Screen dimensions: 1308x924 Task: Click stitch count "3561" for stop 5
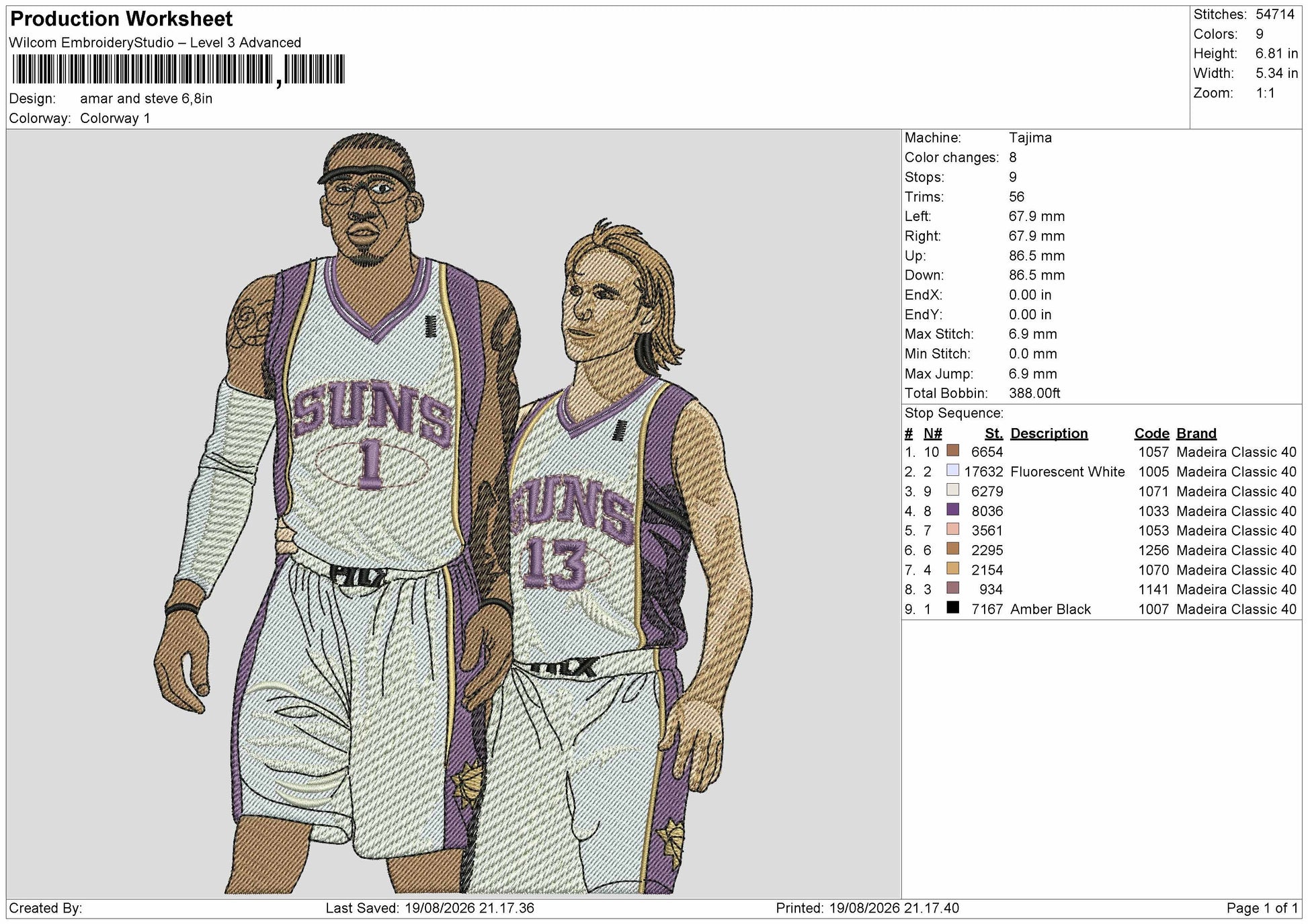click(987, 531)
